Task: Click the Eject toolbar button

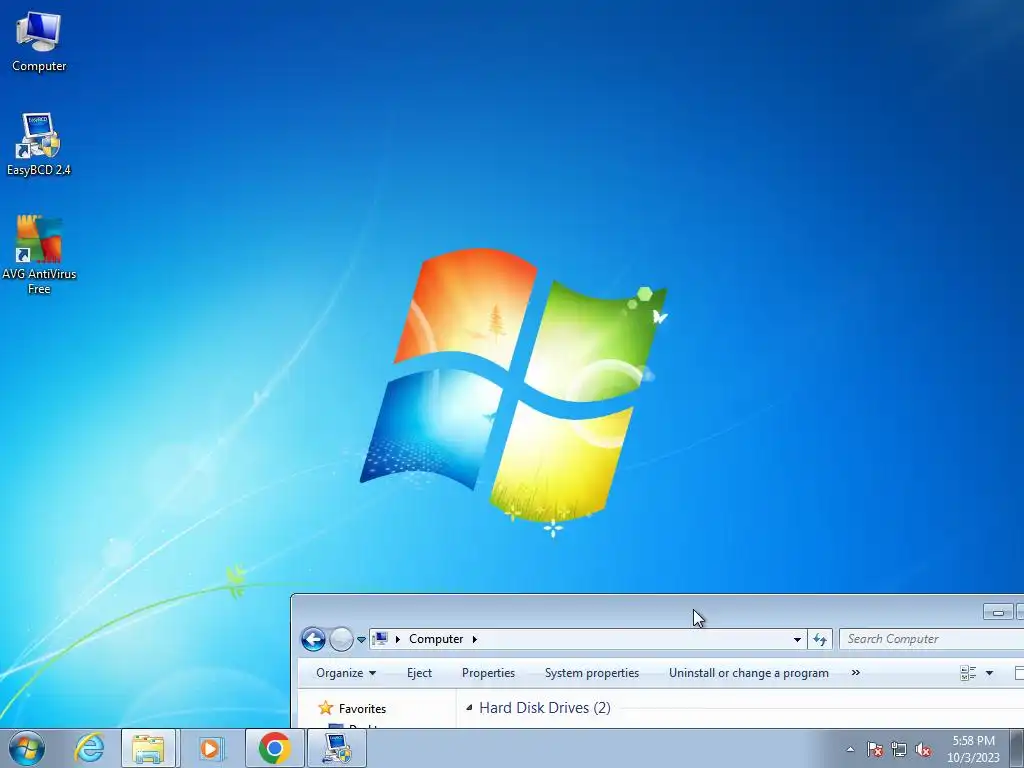Action: pos(419,673)
